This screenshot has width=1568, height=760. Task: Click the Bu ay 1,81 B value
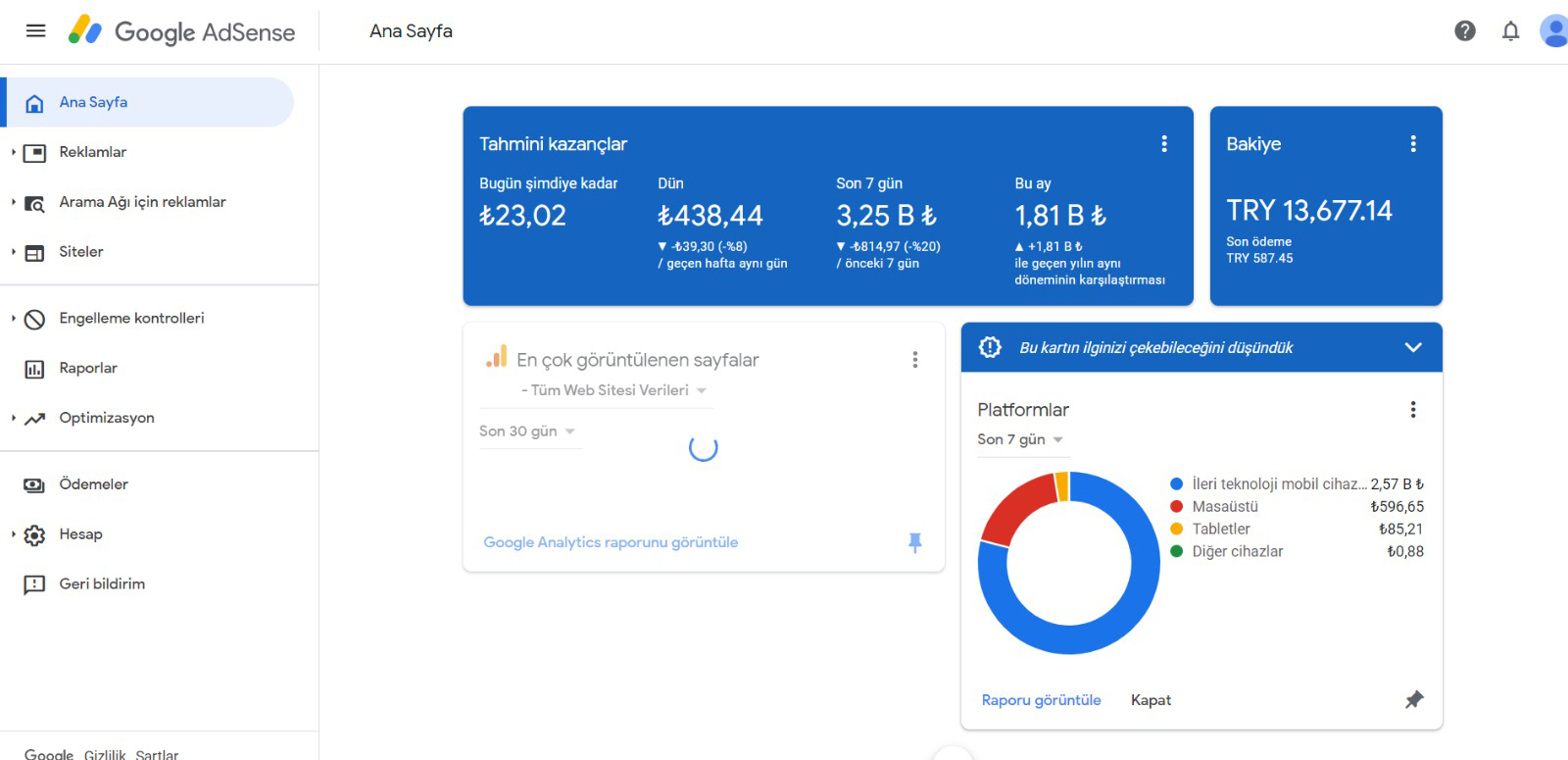click(x=1060, y=215)
